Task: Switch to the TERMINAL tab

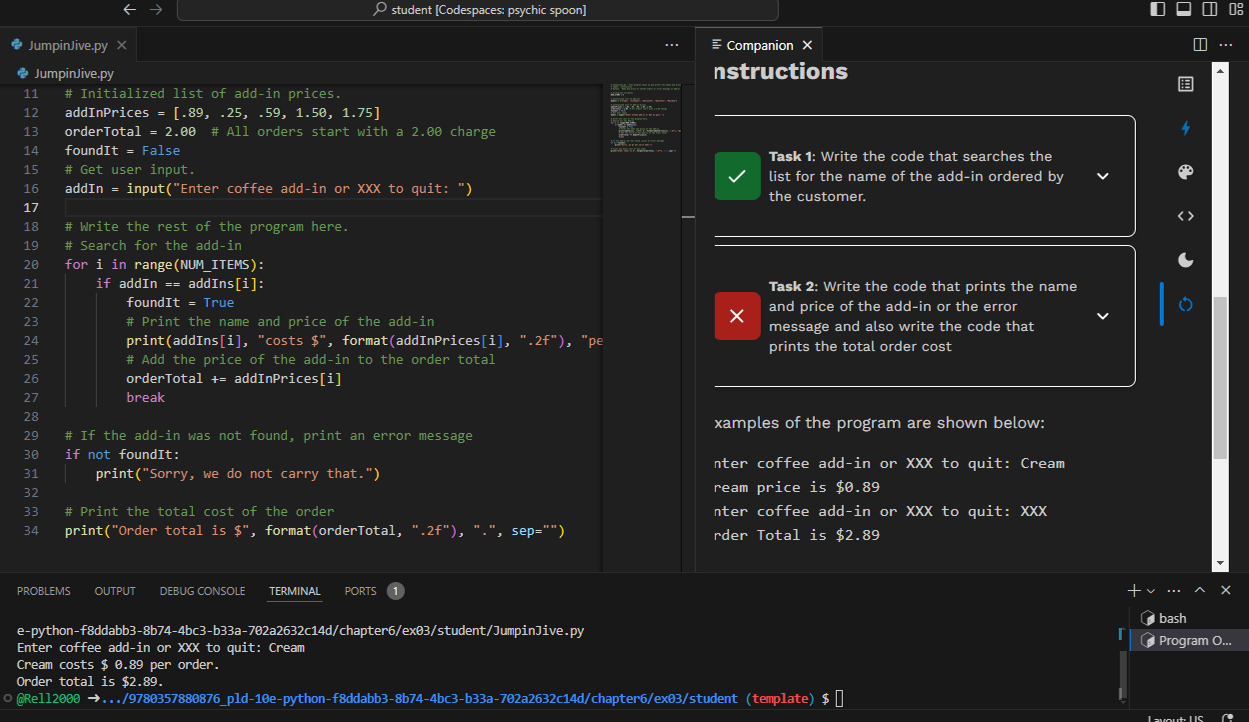Action: pyautogui.click(x=295, y=591)
